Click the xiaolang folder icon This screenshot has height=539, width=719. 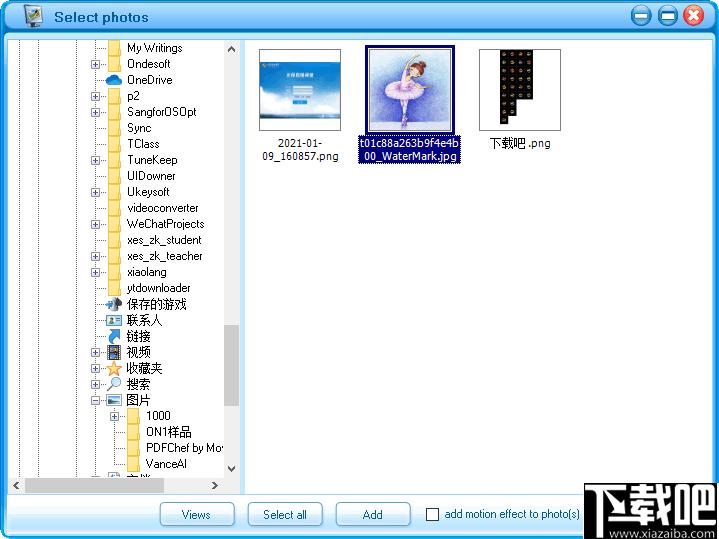pyautogui.click(x=114, y=272)
